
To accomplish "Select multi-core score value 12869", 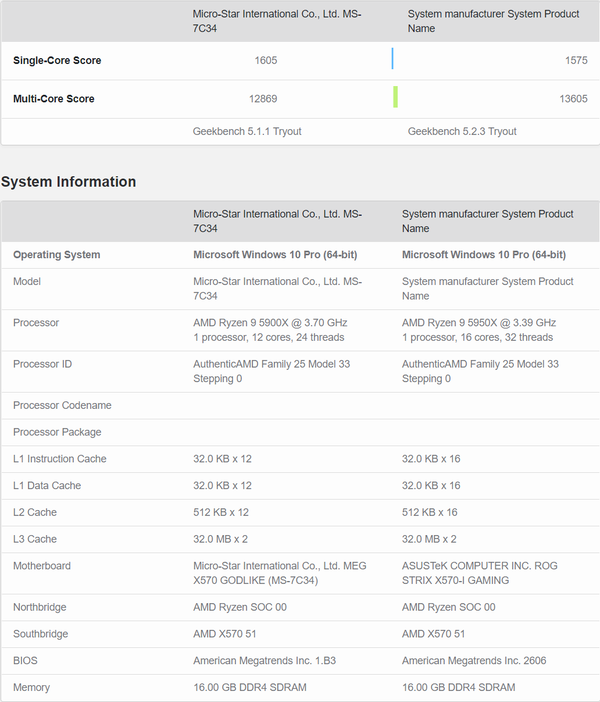I will tap(263, 99).
